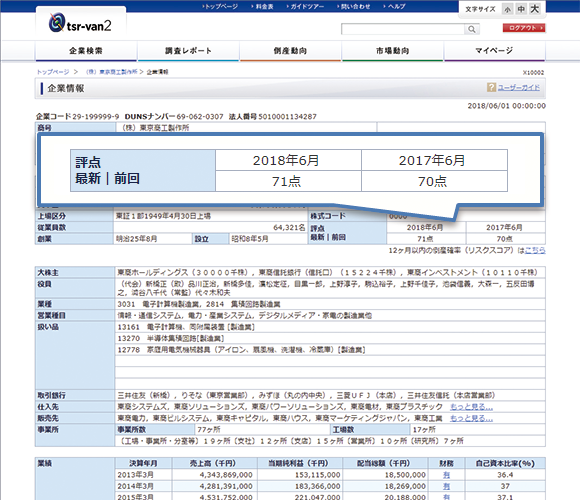The image size is (580, 500).
Task: Click トップページ breadcrumb link
Action: point(53,72)
